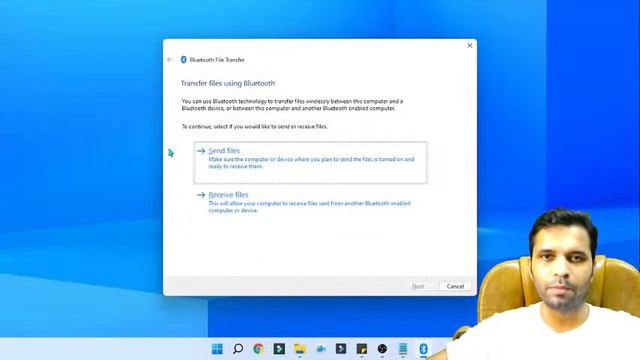Open the teal stacked-lines app in taskbar

coord(403,349)
